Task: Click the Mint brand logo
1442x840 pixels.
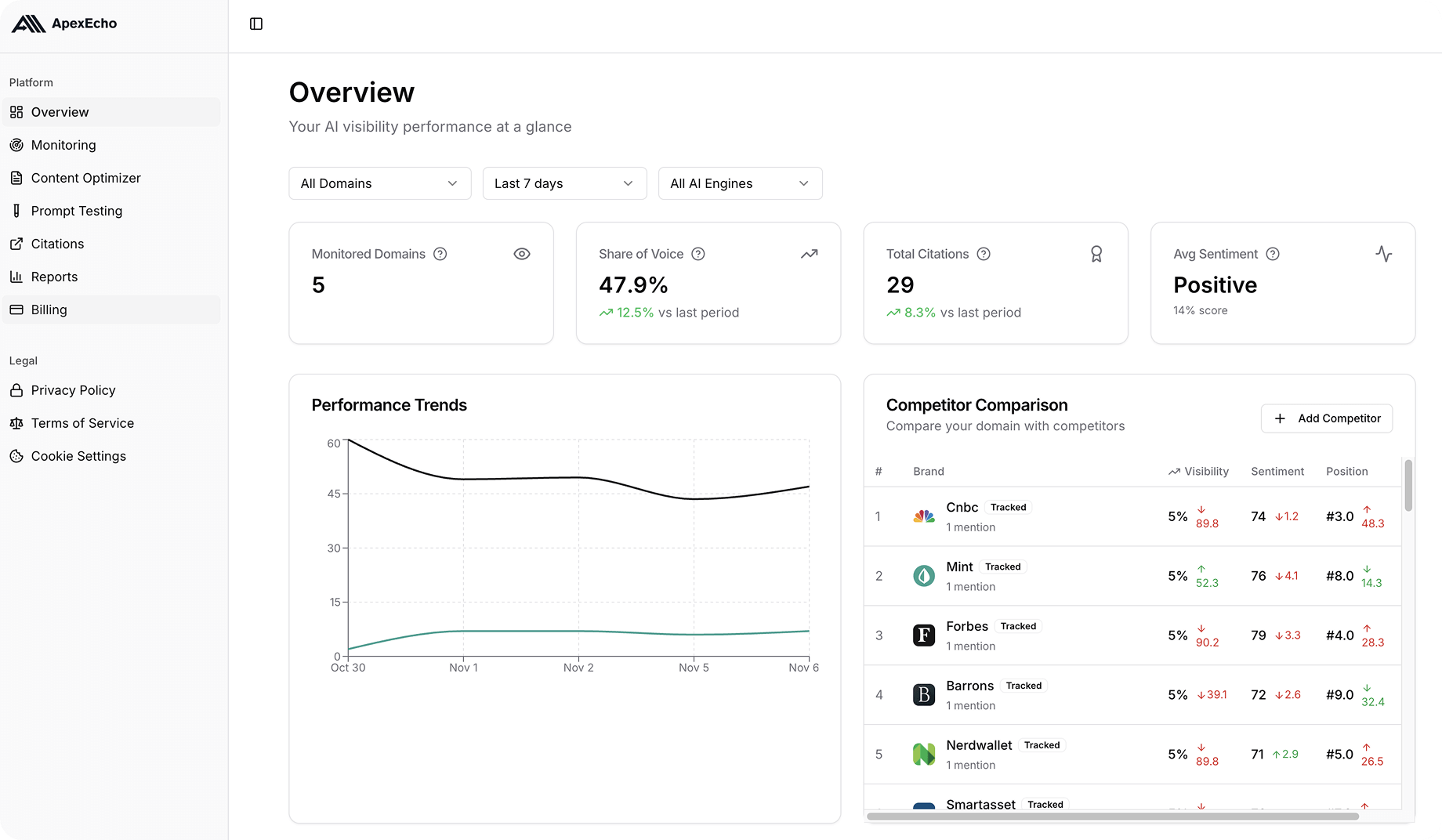Action: point(924,576)
